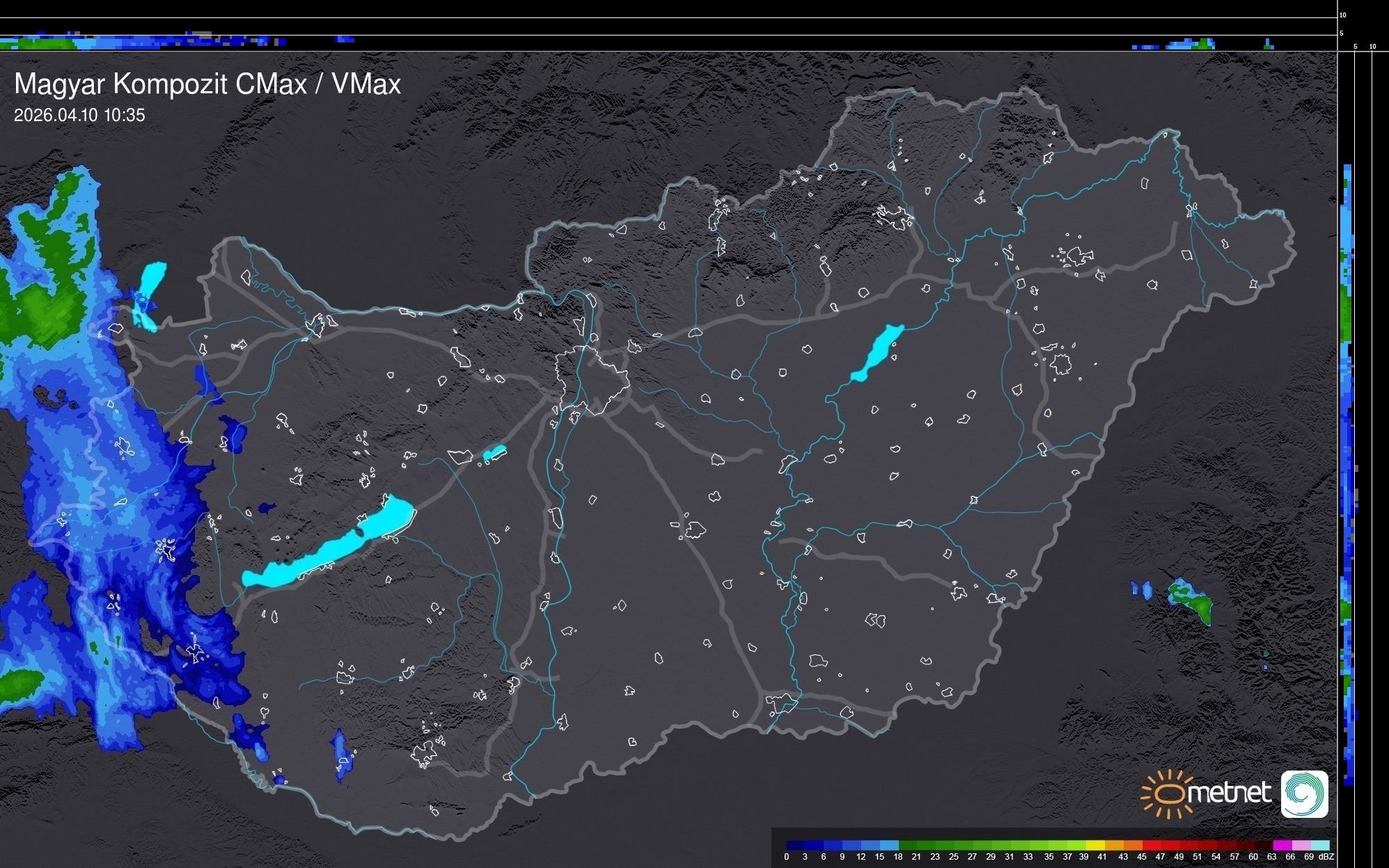This screenshot has height=868, width=1389.
Task: Click the dBZ unit label
Action: click(1326, 857)
